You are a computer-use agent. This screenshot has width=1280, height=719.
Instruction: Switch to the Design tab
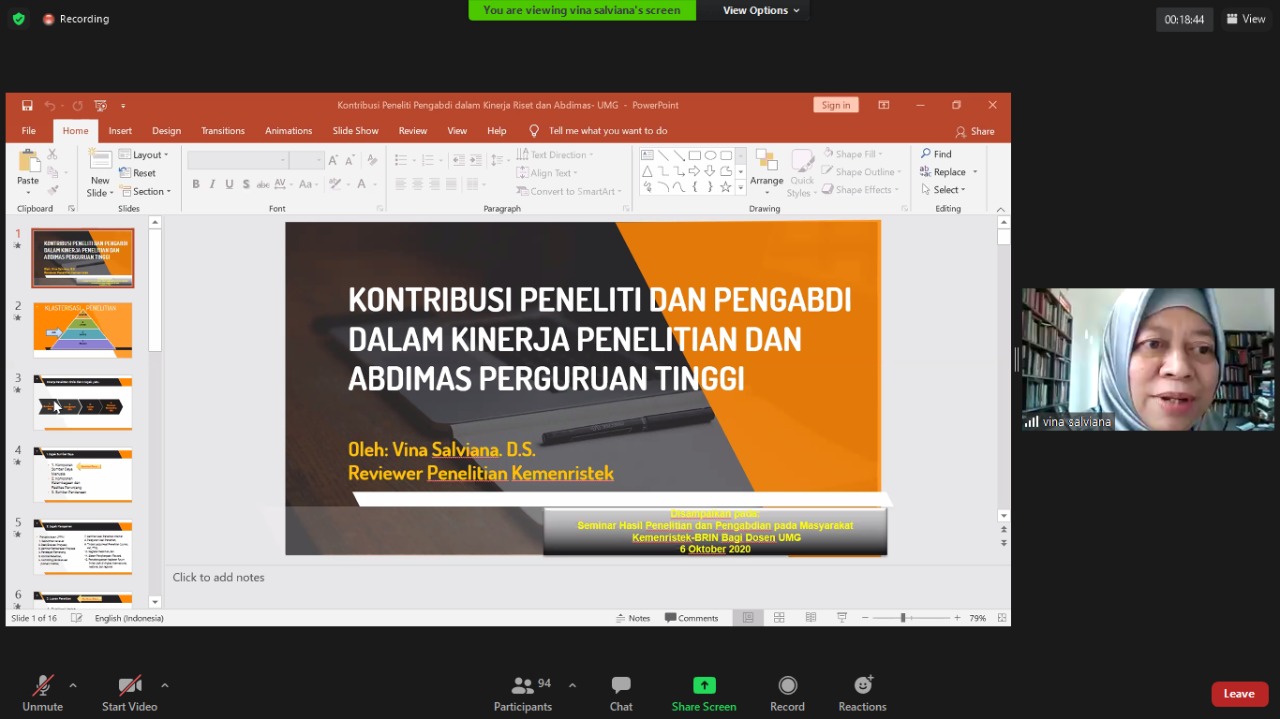coord(166,131)
